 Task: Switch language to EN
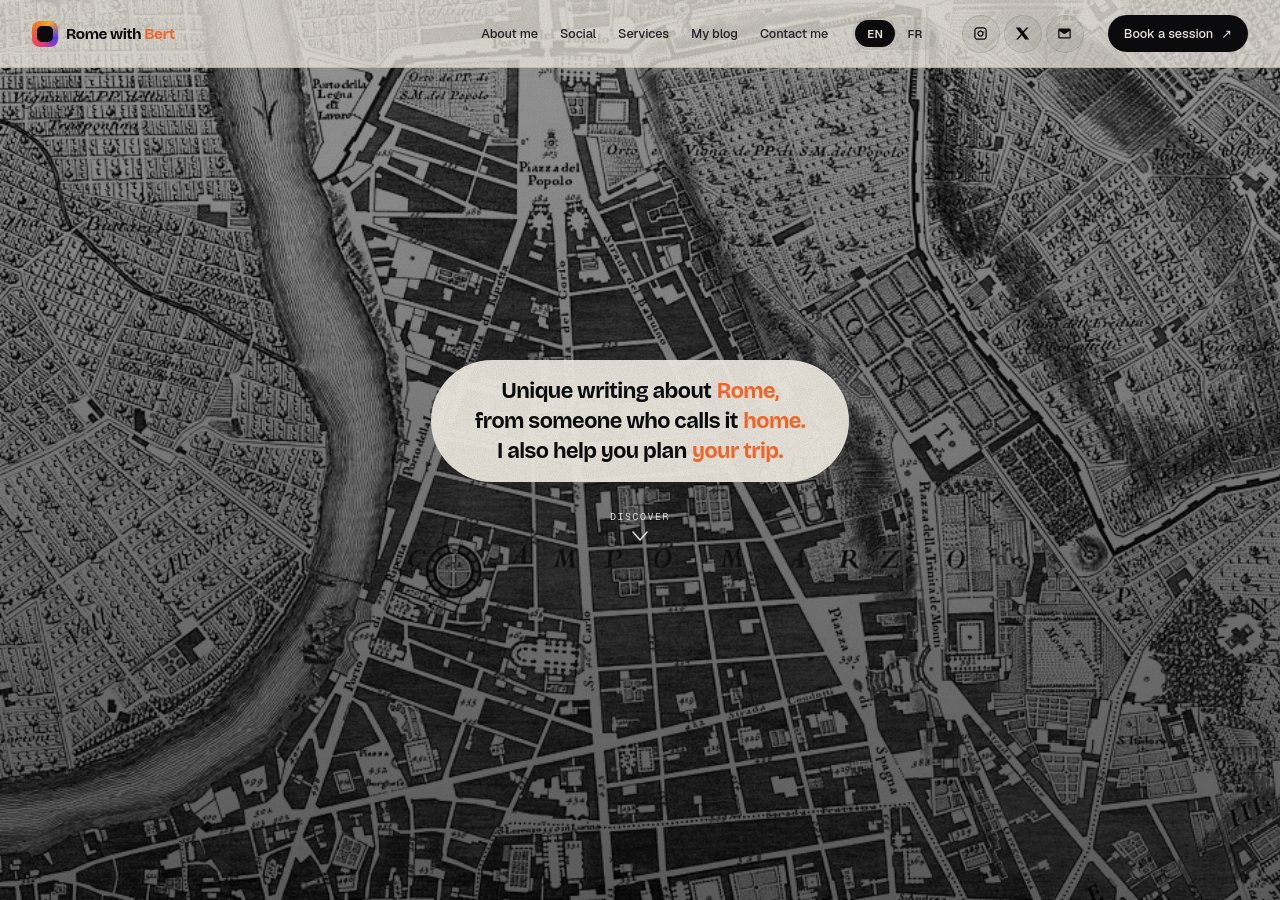coord(875,34)
